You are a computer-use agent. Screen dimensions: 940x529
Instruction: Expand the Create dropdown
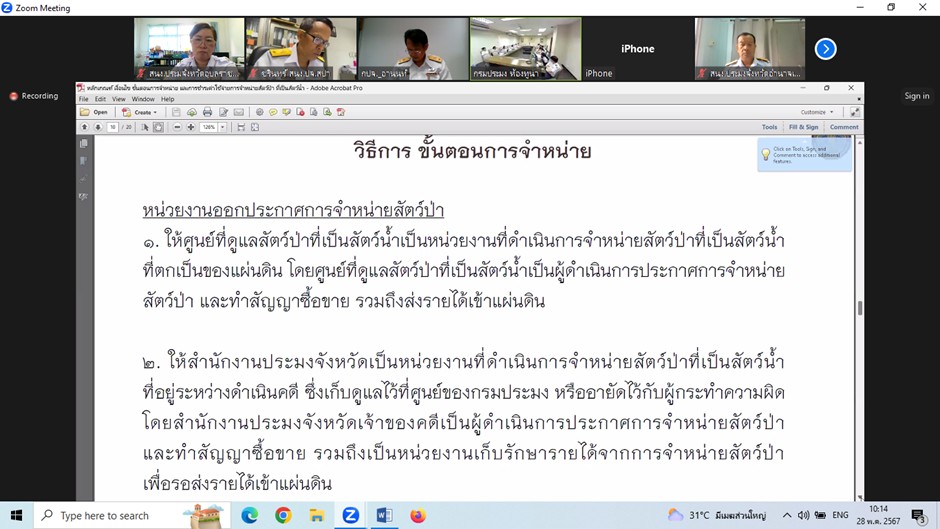[x=139, y=113]
